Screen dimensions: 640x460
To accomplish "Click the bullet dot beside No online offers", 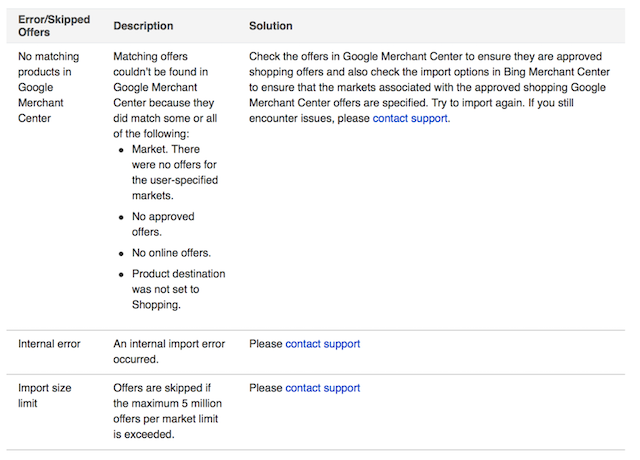I will (x=121, y=254).
